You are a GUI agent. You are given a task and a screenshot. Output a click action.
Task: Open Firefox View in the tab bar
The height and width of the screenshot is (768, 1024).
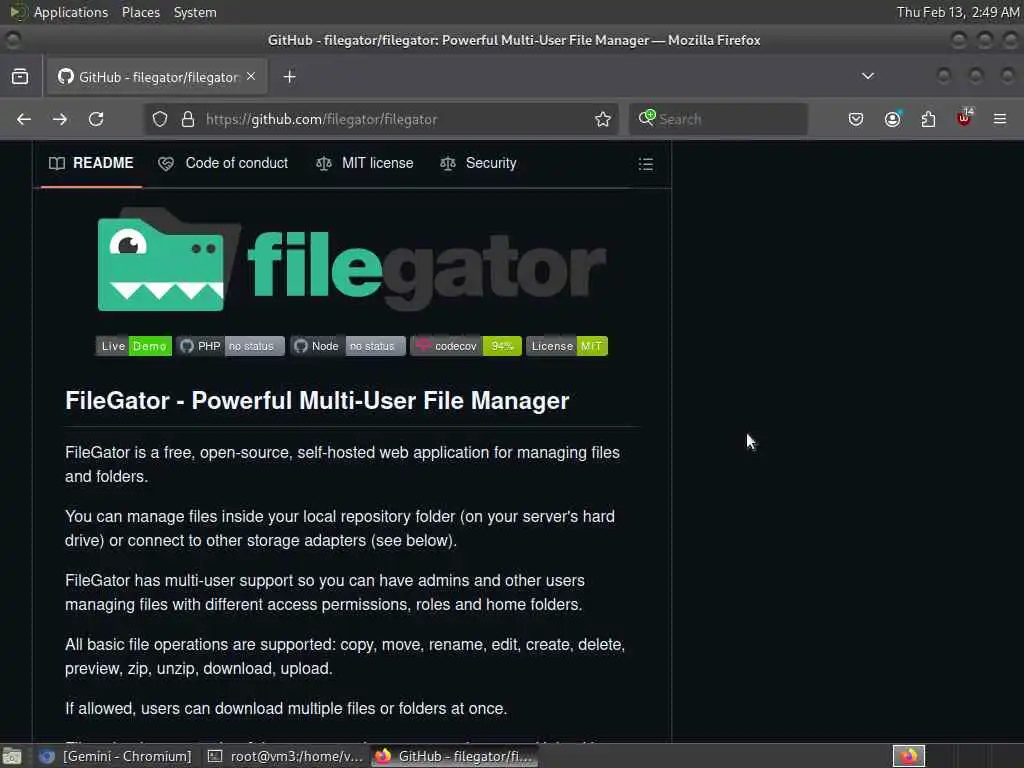click(x=20, y=76)
